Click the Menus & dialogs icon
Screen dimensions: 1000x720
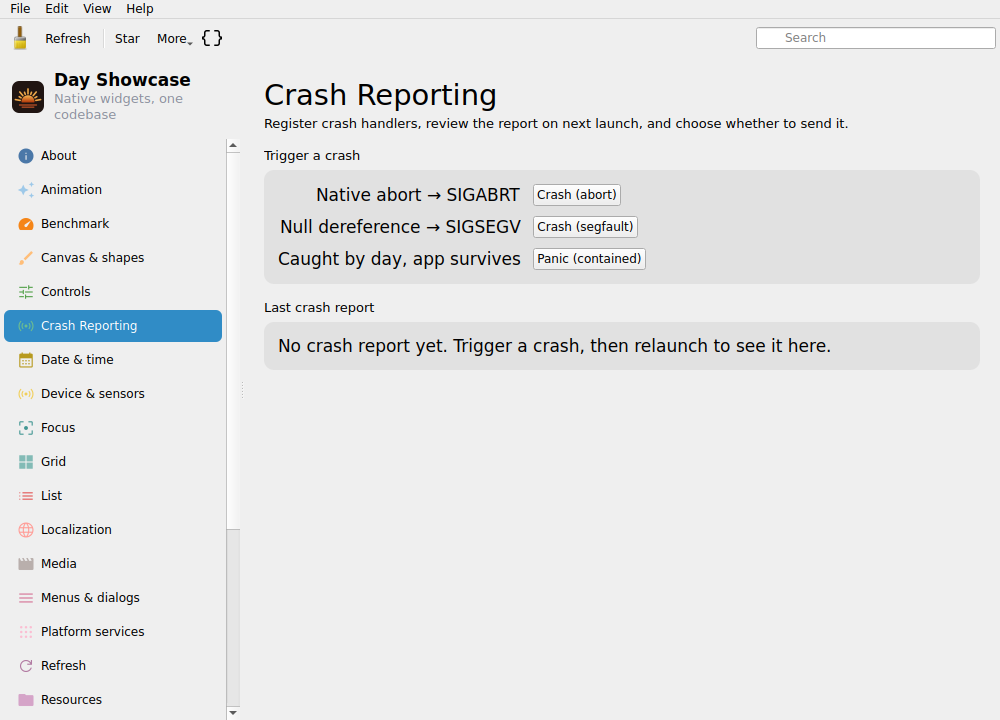coord(26,598)
